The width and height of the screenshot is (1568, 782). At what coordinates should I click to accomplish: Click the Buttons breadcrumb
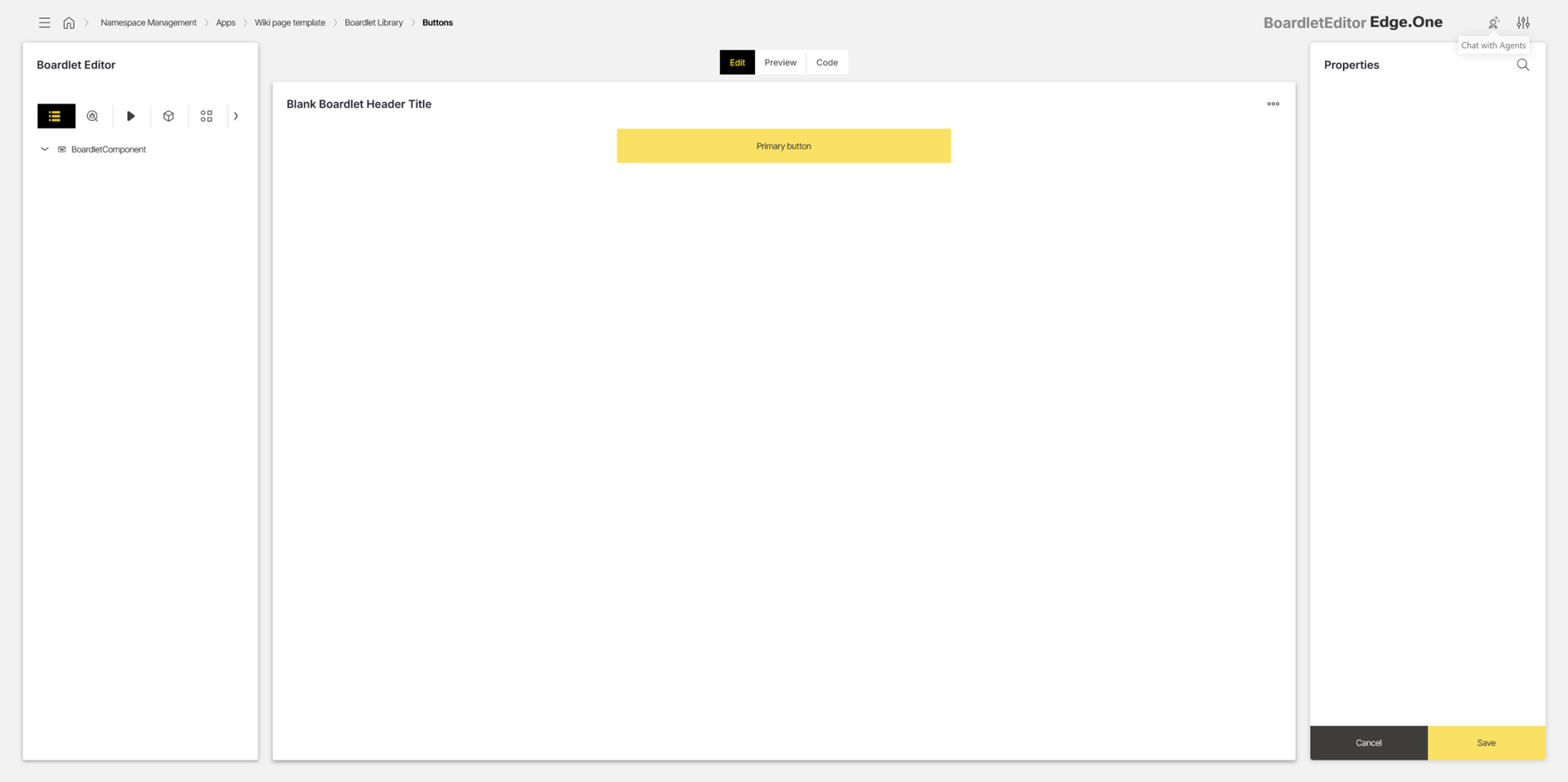437,23
